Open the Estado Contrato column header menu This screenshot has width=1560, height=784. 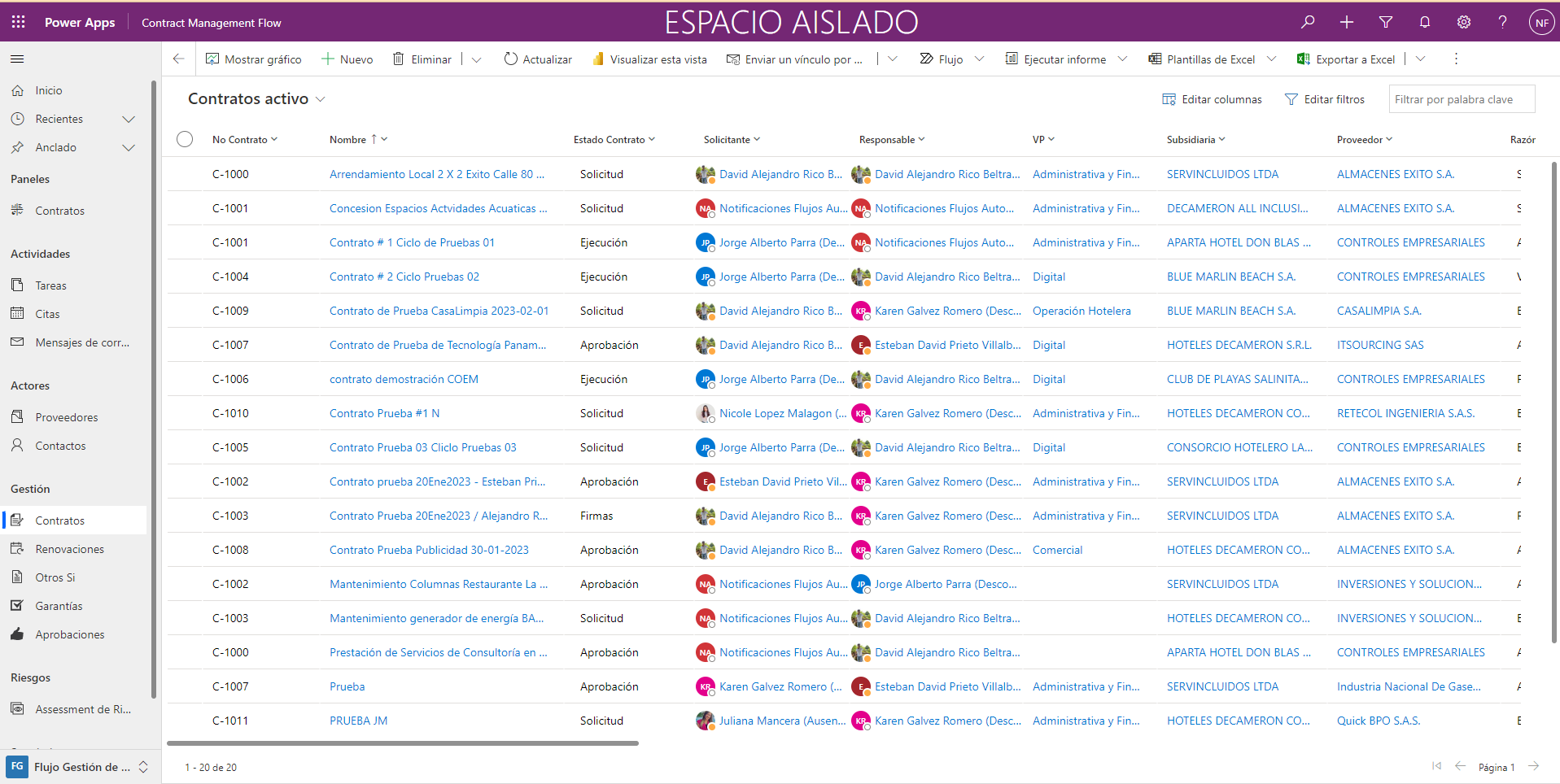(x=614, y=140)
